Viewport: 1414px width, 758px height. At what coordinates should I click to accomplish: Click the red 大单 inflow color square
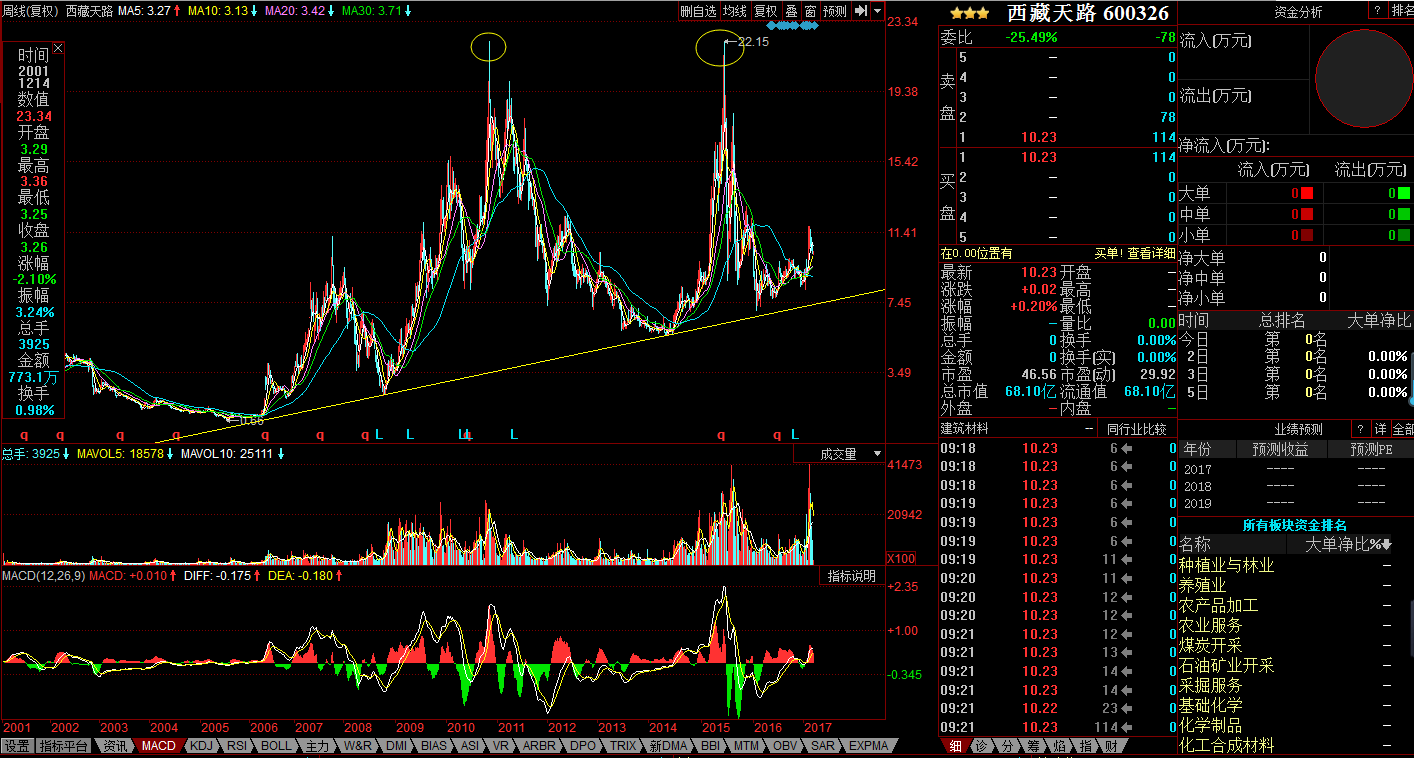click(1306, 193)
